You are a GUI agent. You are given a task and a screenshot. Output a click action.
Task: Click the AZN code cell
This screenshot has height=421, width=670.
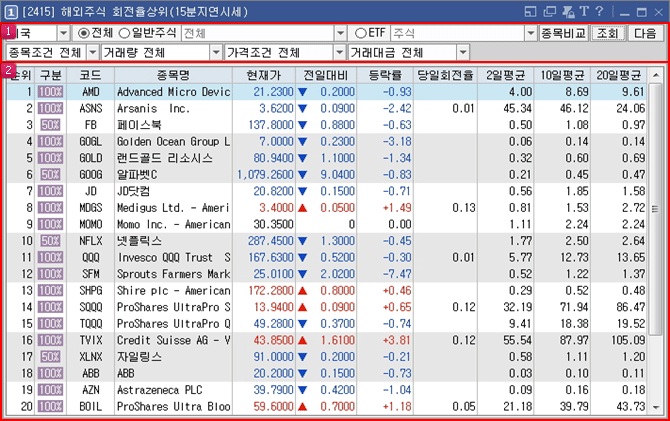tap(91, 390)
